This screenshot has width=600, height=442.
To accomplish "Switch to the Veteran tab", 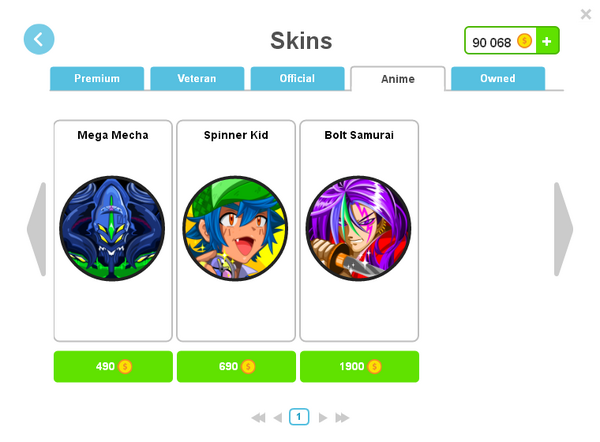I will click(x=197, y=78).
